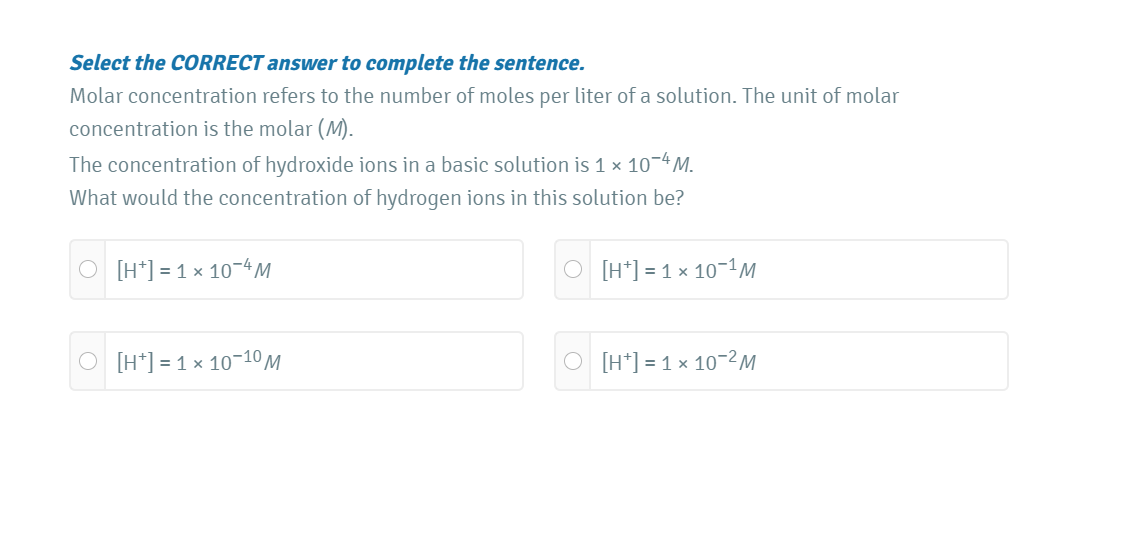Viewport: 1138px width, 536px height.
Task: Click the line 'concentration is the molar'
Action: pyautogui.click(x=210, y=129)
